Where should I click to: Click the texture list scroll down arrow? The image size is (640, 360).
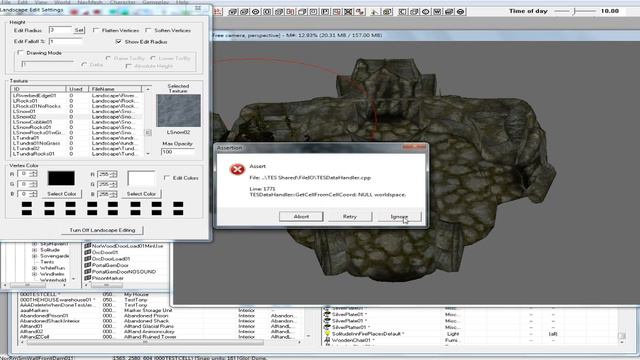tap(148, 153)
